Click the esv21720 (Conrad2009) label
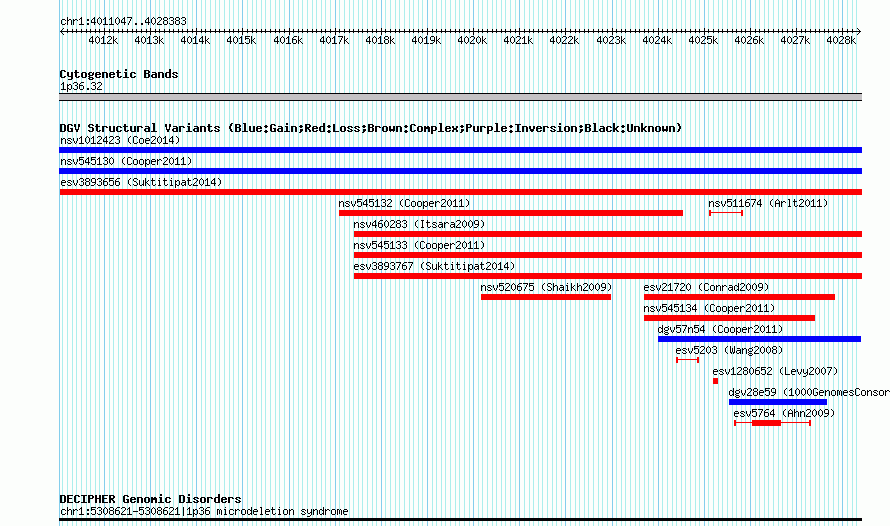 pyautogui.click(x=706, y=287)
